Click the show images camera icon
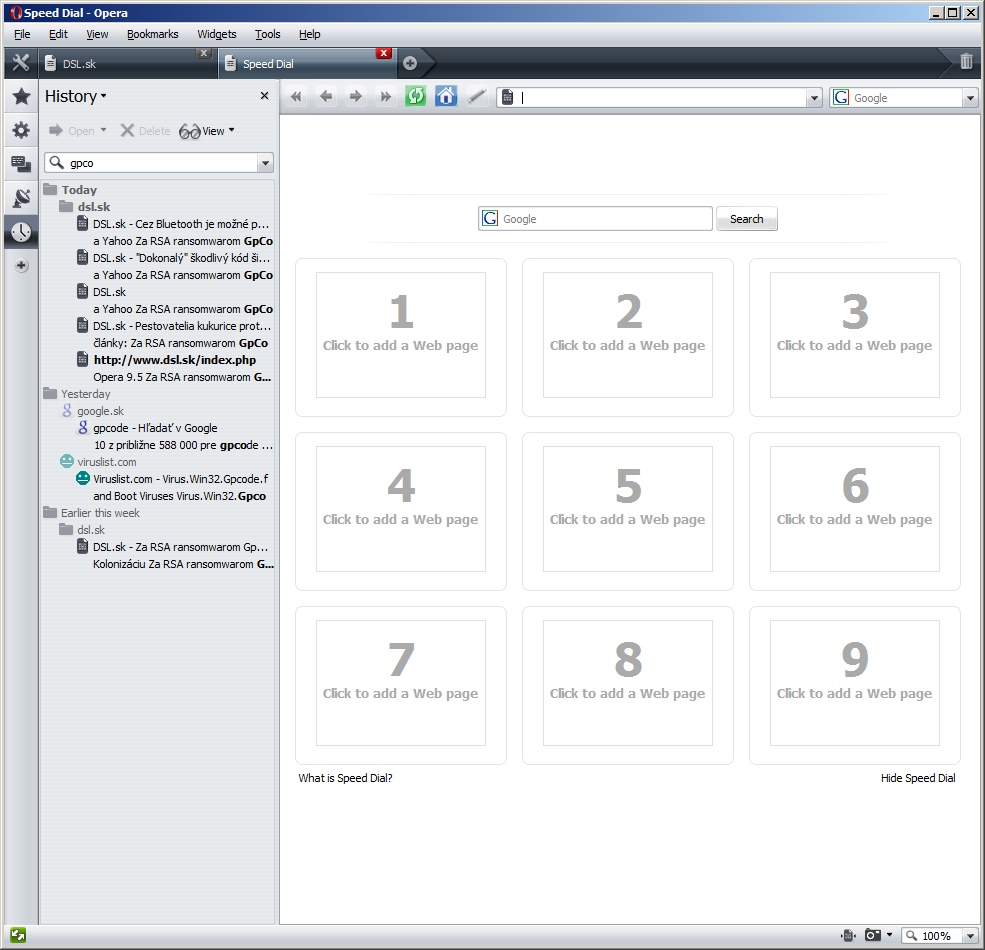The width and height of the screenshot is (985, 950). [x=873, y=935]
